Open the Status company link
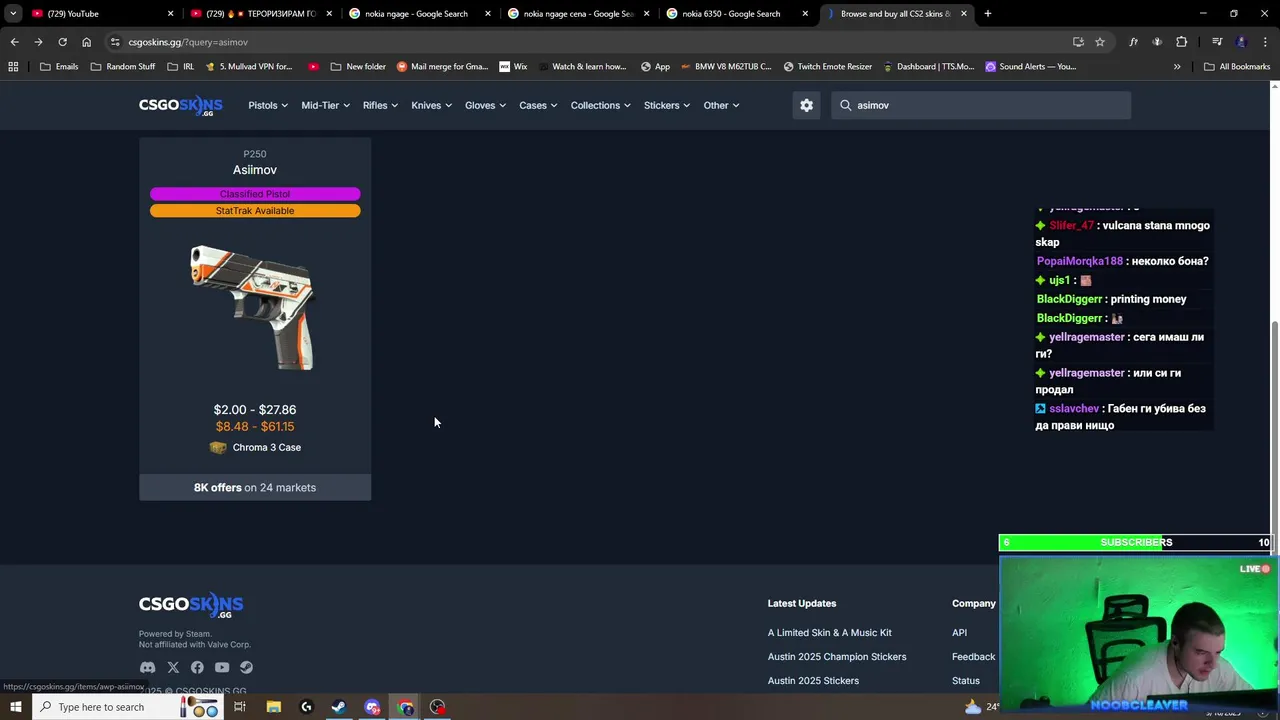Image resolution: width=1280 pixels, height=720 pixels. coord(966,681)
